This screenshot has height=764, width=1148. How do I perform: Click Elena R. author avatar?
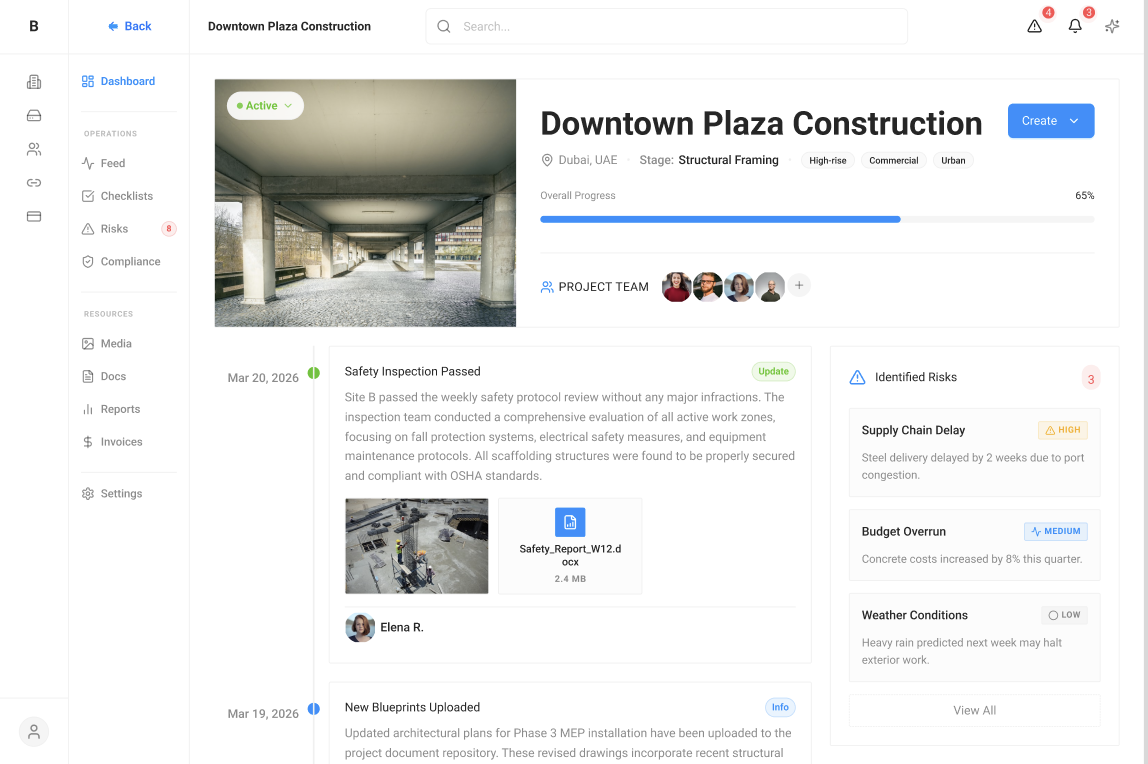coord(360,627)
